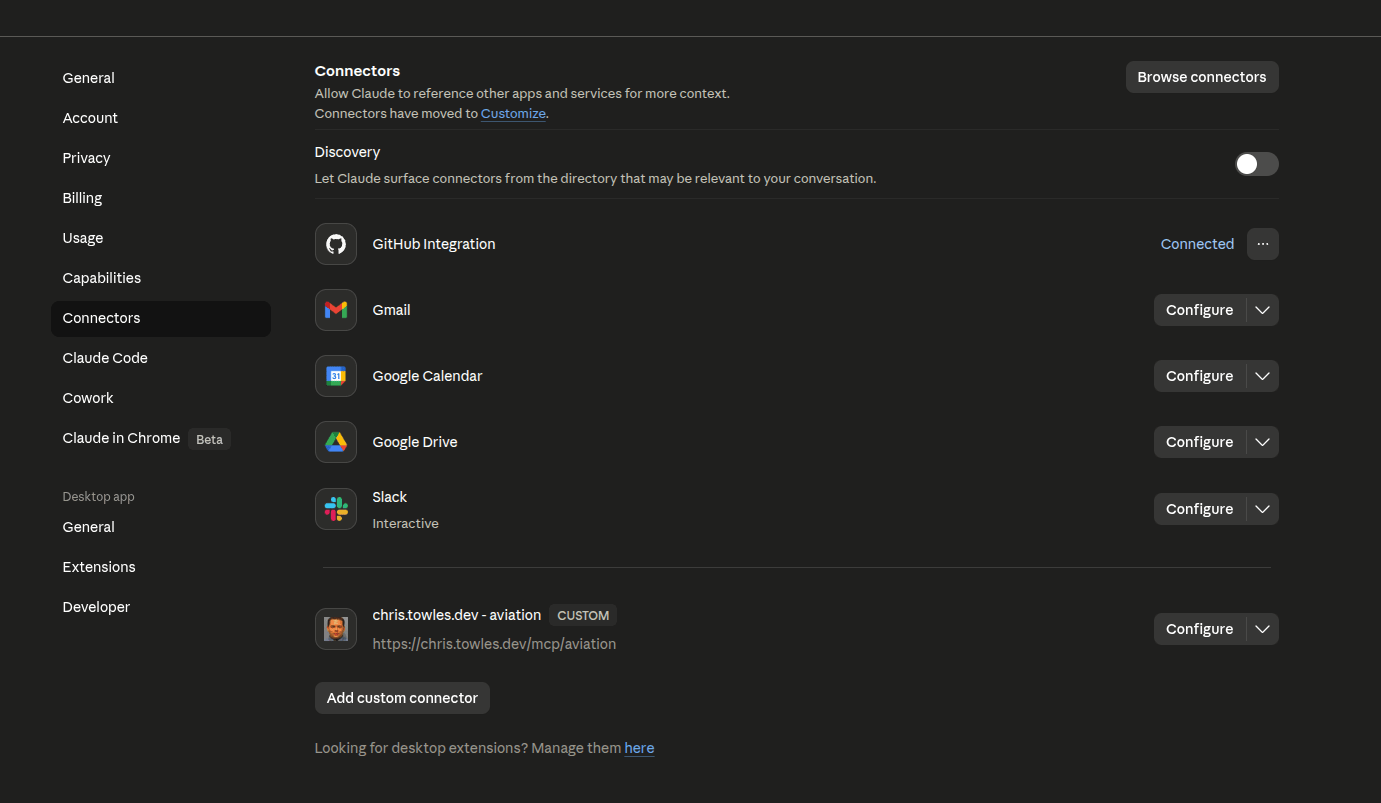Open Account settings in the sidebar

pos(161,118)
